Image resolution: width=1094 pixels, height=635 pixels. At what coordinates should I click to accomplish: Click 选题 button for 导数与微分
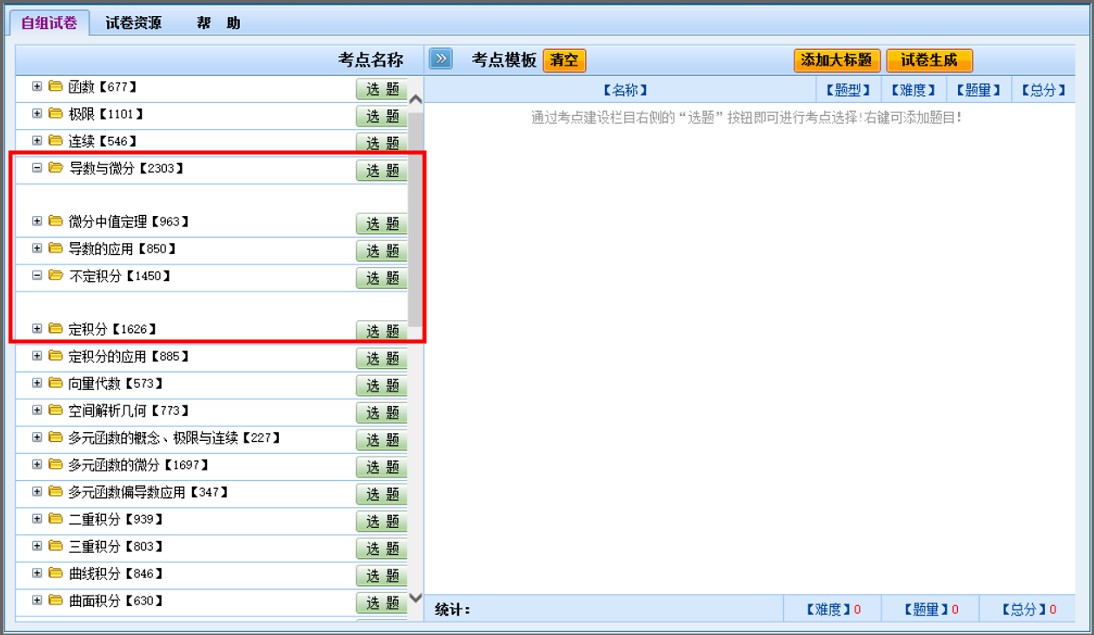[x=382, y=170]
